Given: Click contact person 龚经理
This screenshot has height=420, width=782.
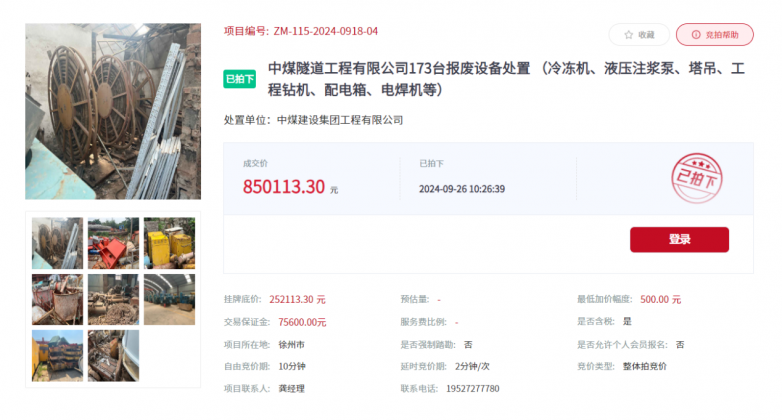Looking at the screenshot, I should [291, 389].
